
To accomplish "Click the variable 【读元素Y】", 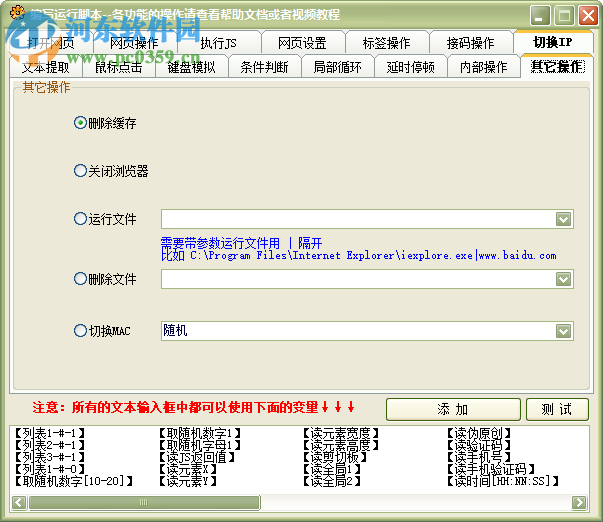I will 188,481.
